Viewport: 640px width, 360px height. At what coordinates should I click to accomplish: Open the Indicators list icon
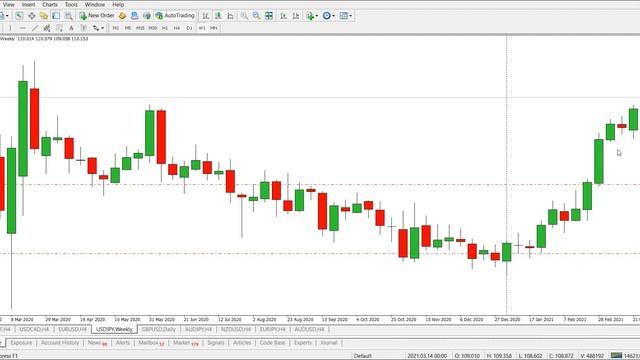click(310, 16)
